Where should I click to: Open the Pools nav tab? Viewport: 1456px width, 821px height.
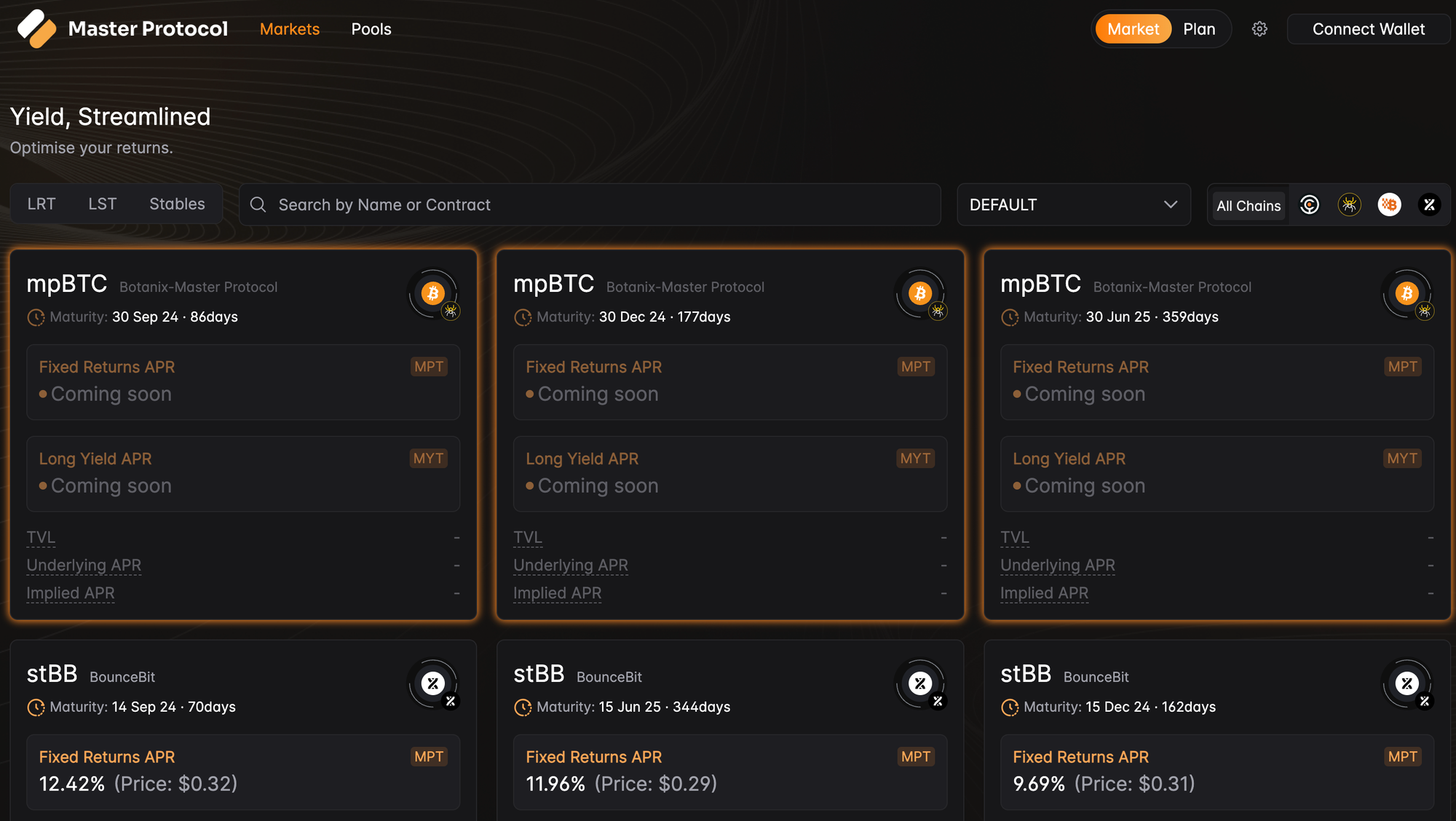coord(371,29)
